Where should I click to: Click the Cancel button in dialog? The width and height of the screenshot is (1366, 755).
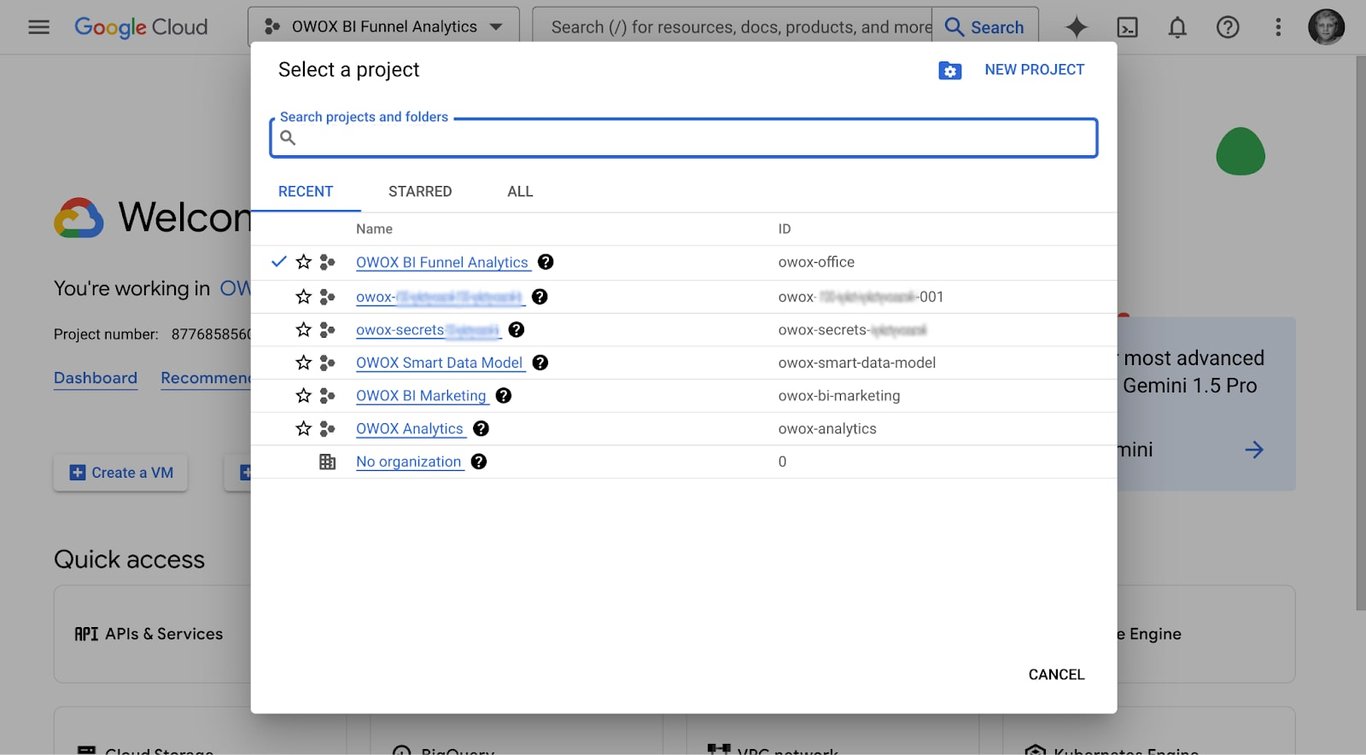pyautogui.click(x=1056, y=674)
